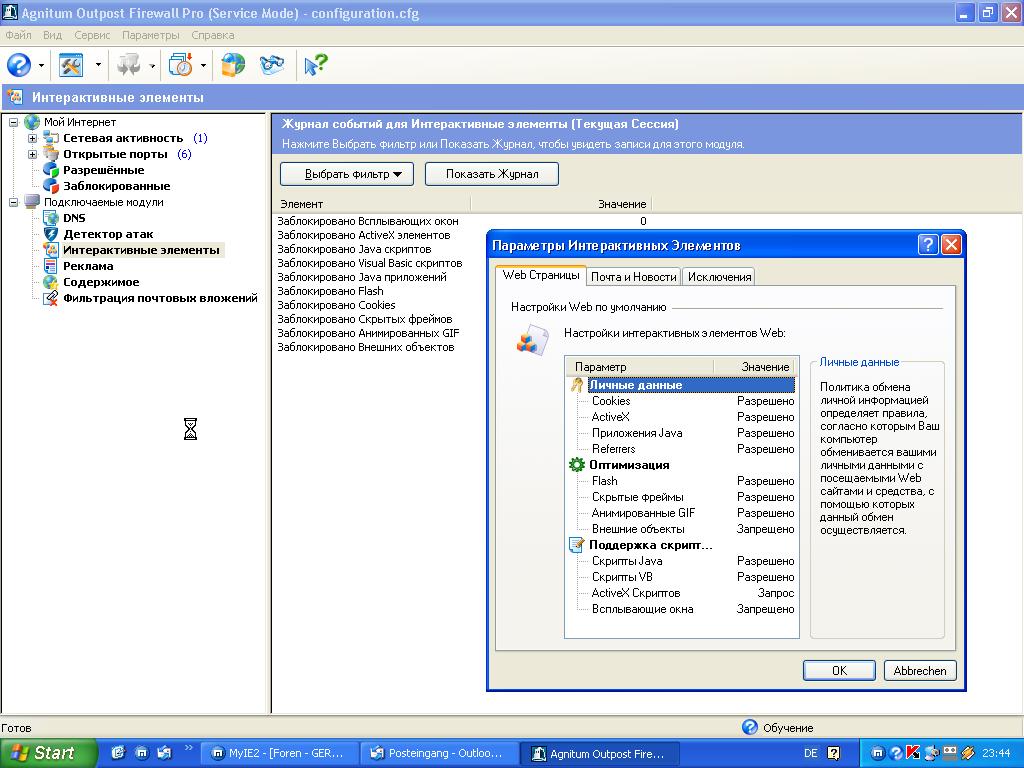Image resolution: width=1024 pixels, height=768 pixels.
Task: Switch to the Почта и Новости tab
Action: (633, 277)
